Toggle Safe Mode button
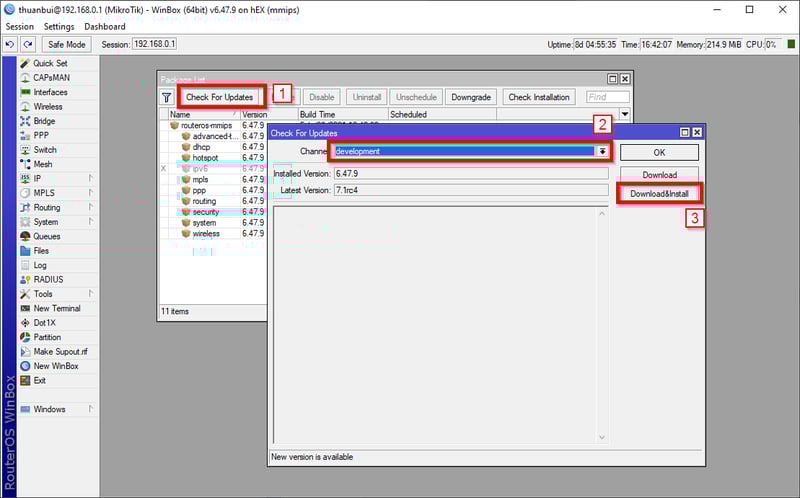This screenshot has height=498, width=800. coord(67,44)
